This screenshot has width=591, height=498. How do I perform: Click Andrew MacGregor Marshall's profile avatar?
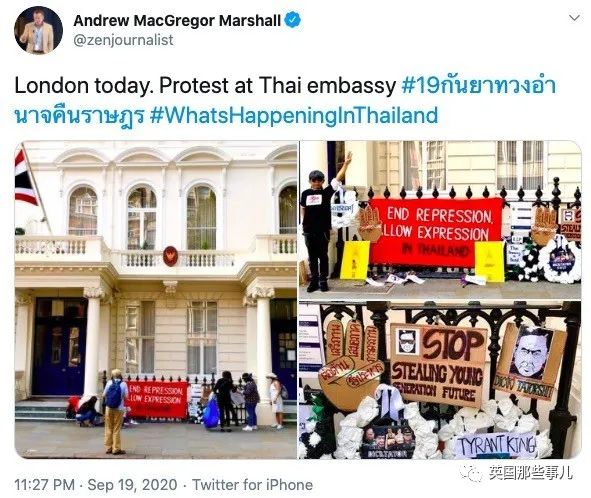pos(38,30)
